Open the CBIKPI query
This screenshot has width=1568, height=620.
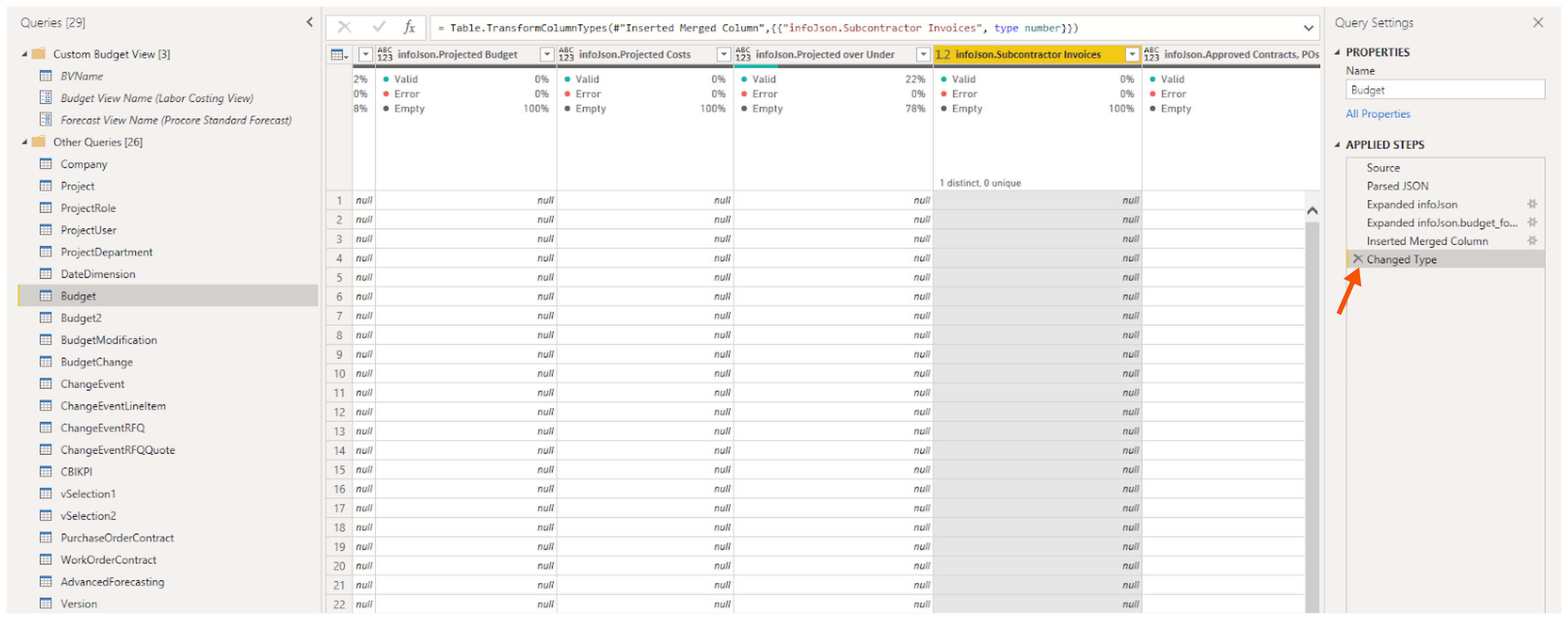tap(76, 471)
